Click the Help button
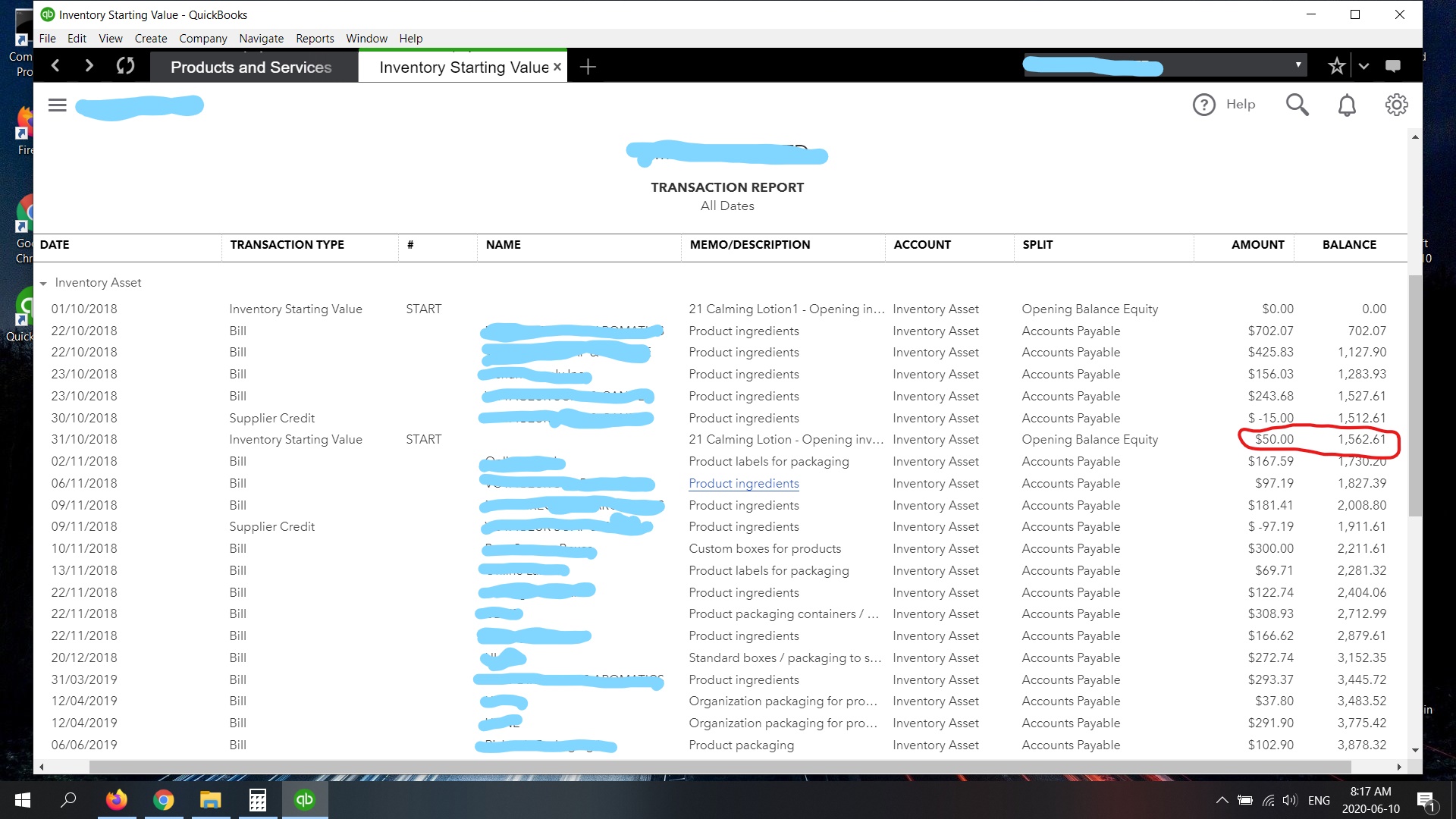Image resolution: width=1456 pixels, height=819 pixels. 1224,105
